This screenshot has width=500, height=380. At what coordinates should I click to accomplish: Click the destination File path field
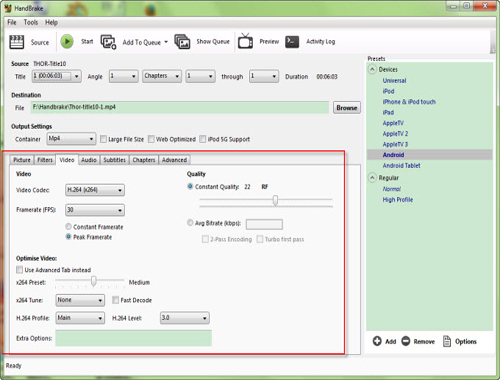tap(180, 107)
